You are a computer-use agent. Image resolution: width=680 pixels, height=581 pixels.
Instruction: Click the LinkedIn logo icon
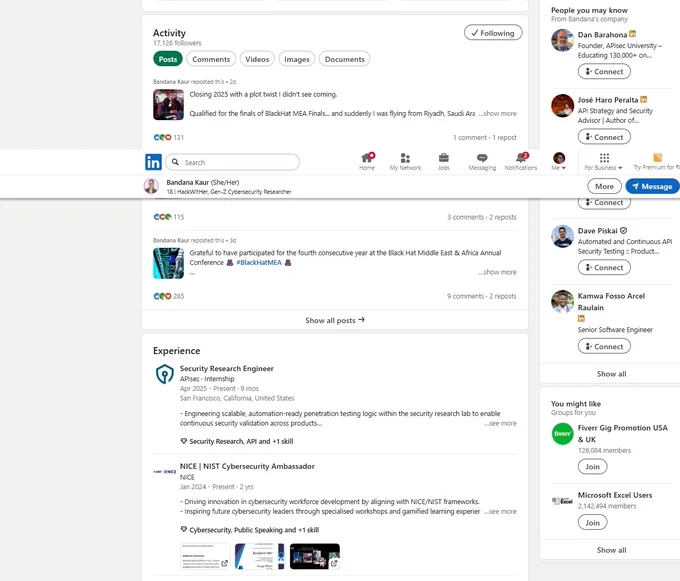(x=153, y=162)
